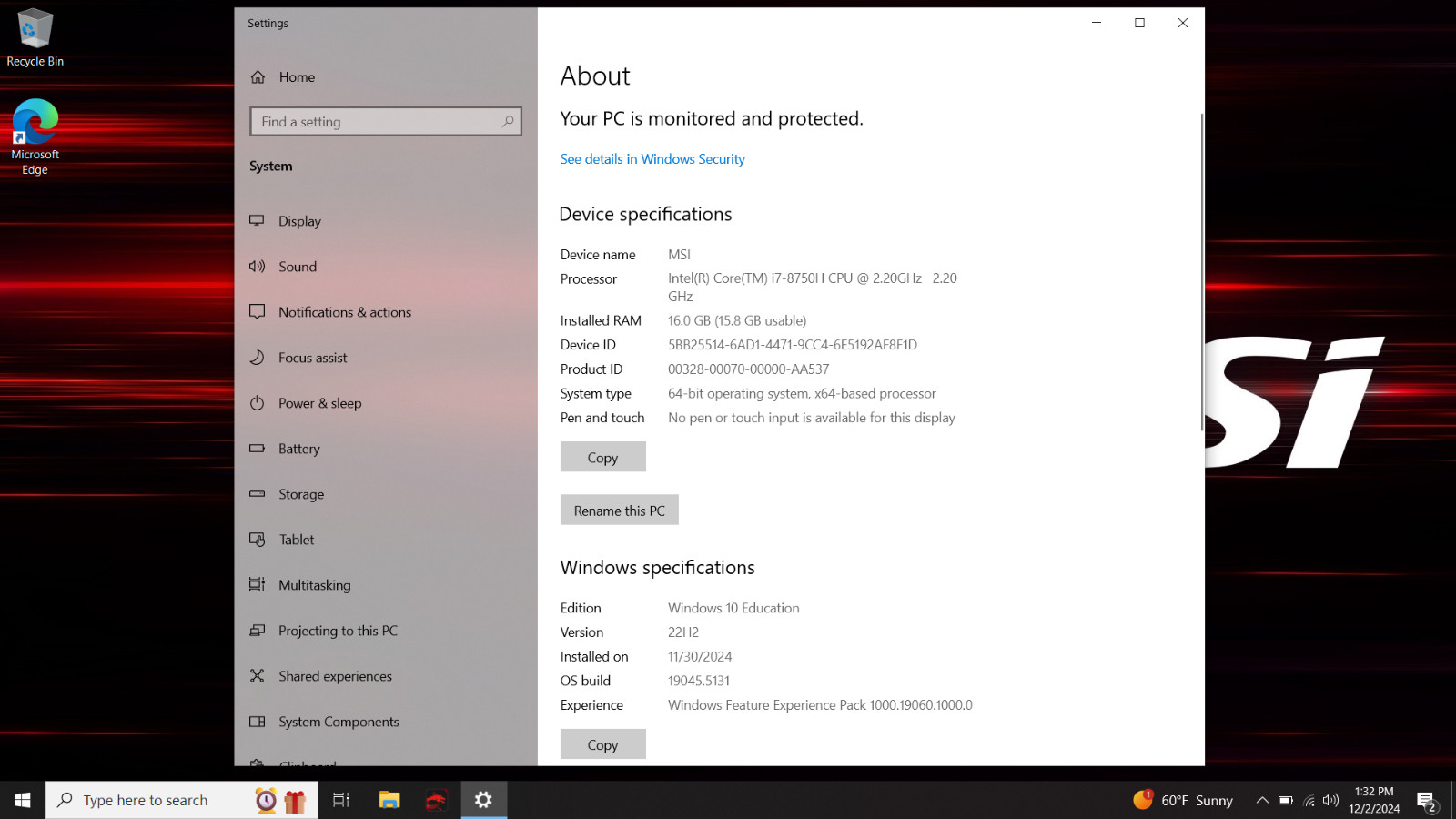1456x819 pixels.
Task: Click the Settings window vertical scrollbar
Action: pyautogui.click(x=1201, y=273)
